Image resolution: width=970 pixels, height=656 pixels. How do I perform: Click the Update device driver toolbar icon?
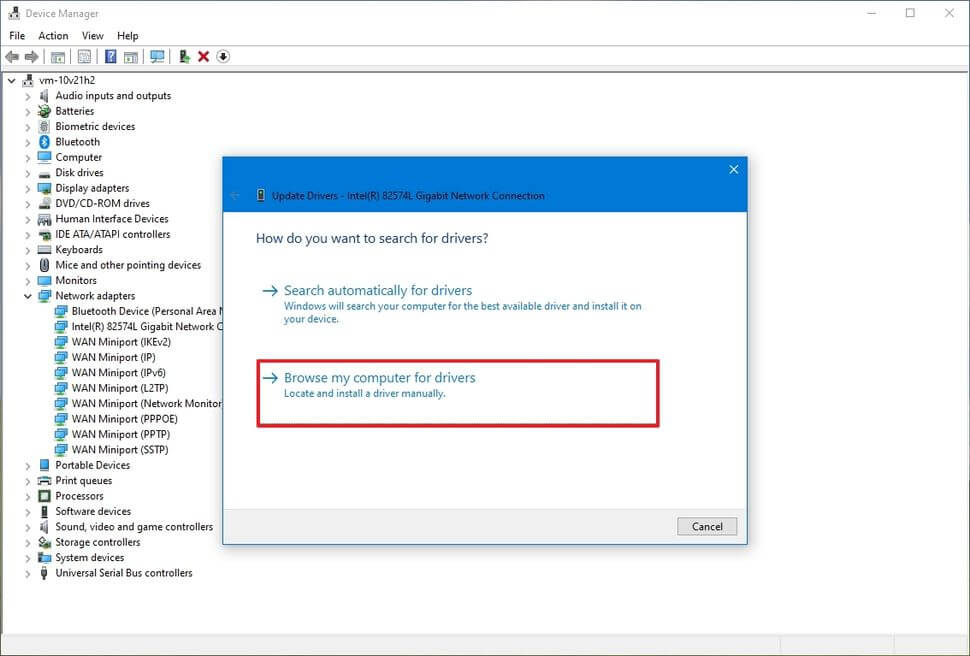pyautogui.click(x=184, y=57)
